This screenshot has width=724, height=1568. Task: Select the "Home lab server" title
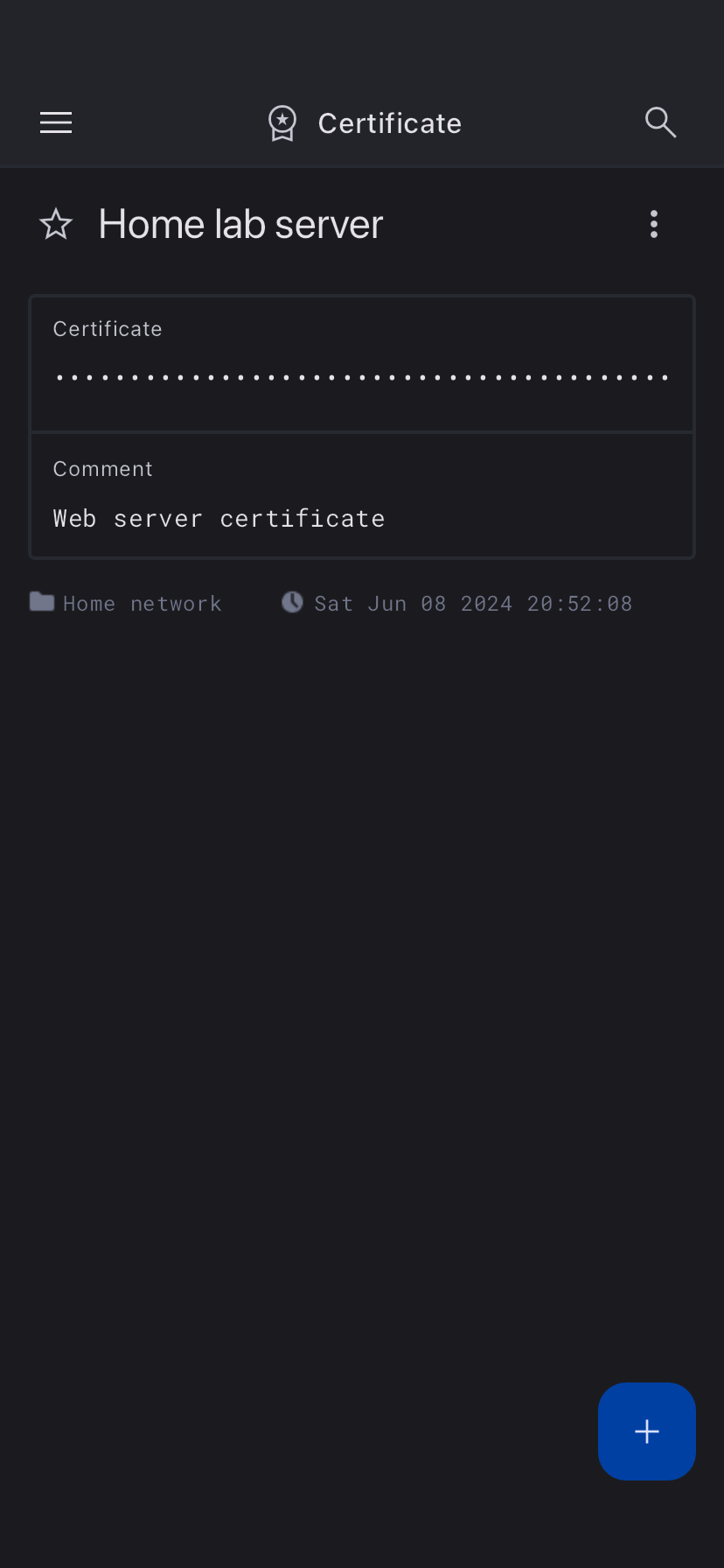[241, 225]
